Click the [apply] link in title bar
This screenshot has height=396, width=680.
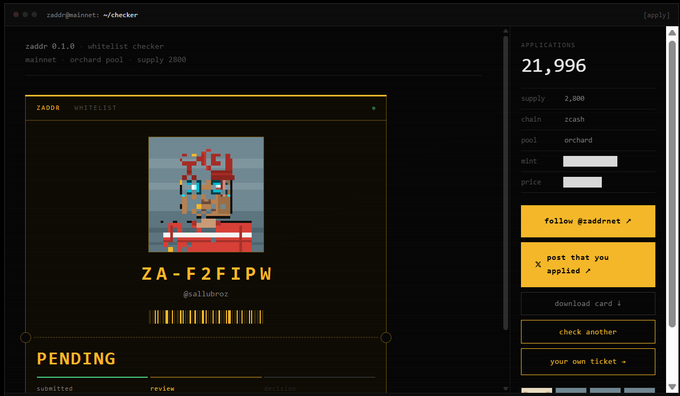(656, 15)
